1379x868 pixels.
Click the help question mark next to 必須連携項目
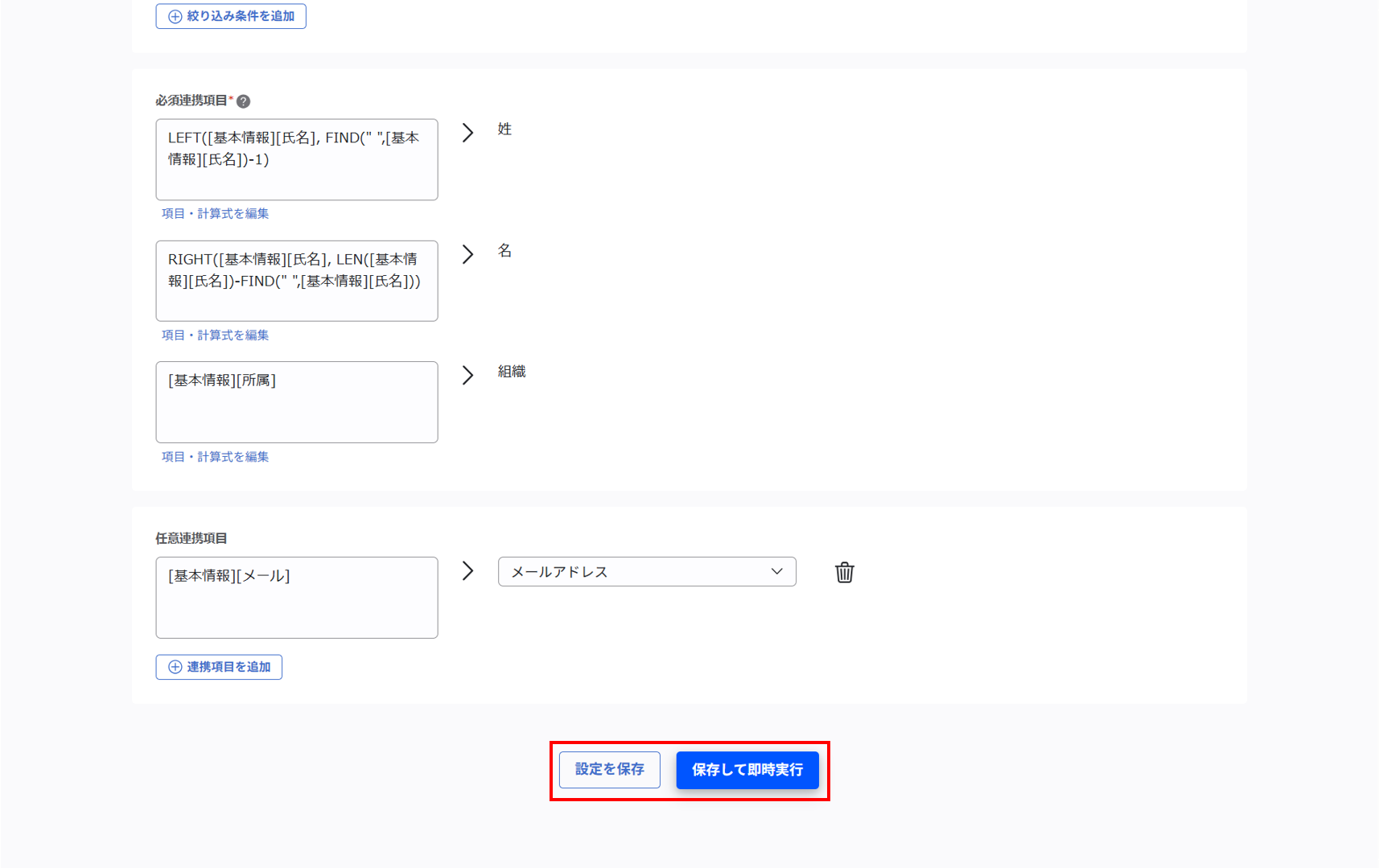243,101
